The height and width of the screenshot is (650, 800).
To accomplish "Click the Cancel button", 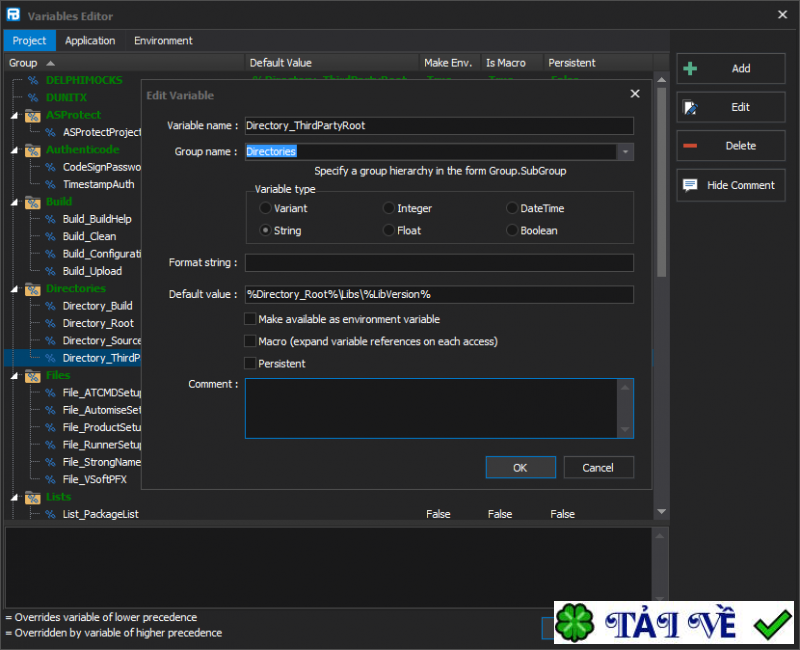I will [598, 468].
